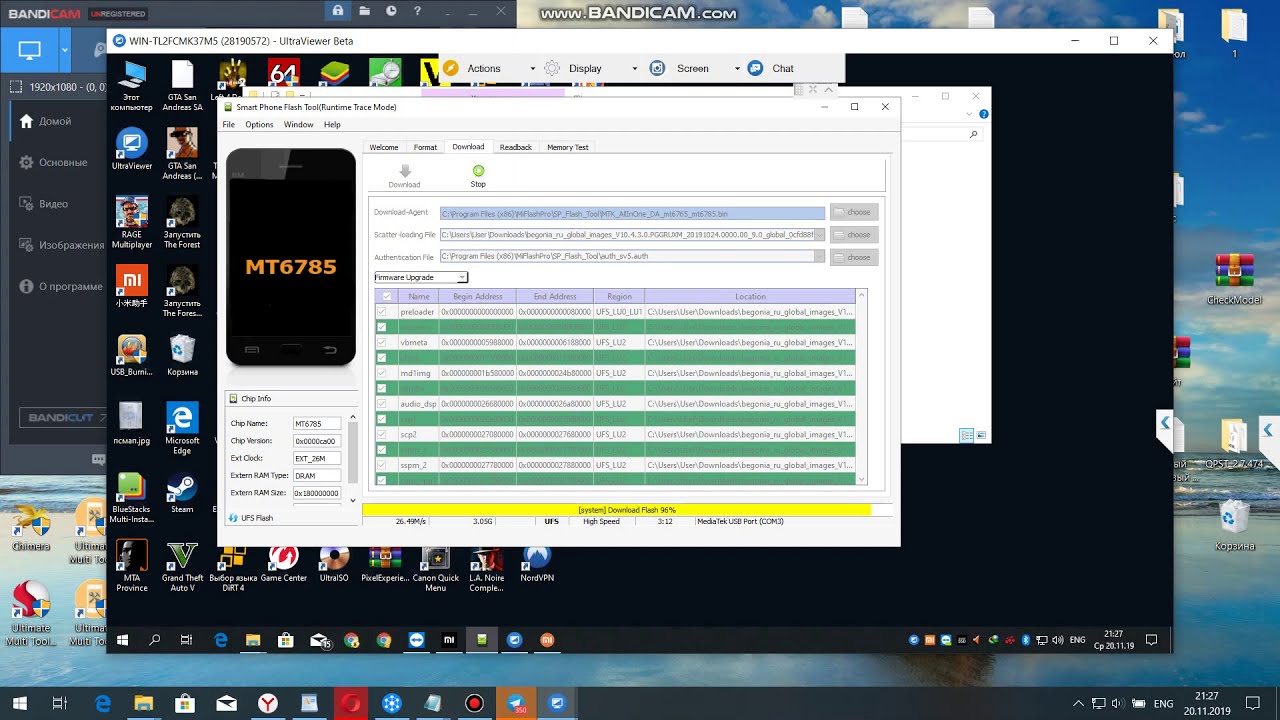The width and height of the screenshot is (1280, 720).
Task: Open the Корзина recycle bin in the remote desktop
Action: [182, 355]
